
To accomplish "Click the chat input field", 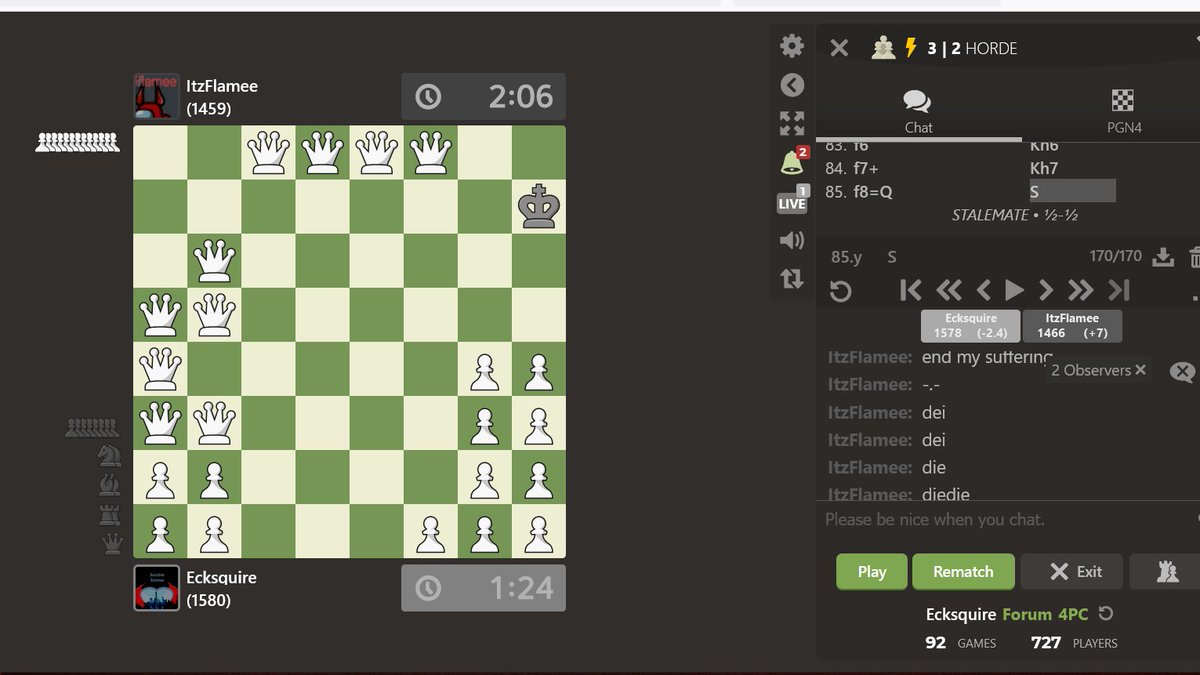I will click(1008, 520).
